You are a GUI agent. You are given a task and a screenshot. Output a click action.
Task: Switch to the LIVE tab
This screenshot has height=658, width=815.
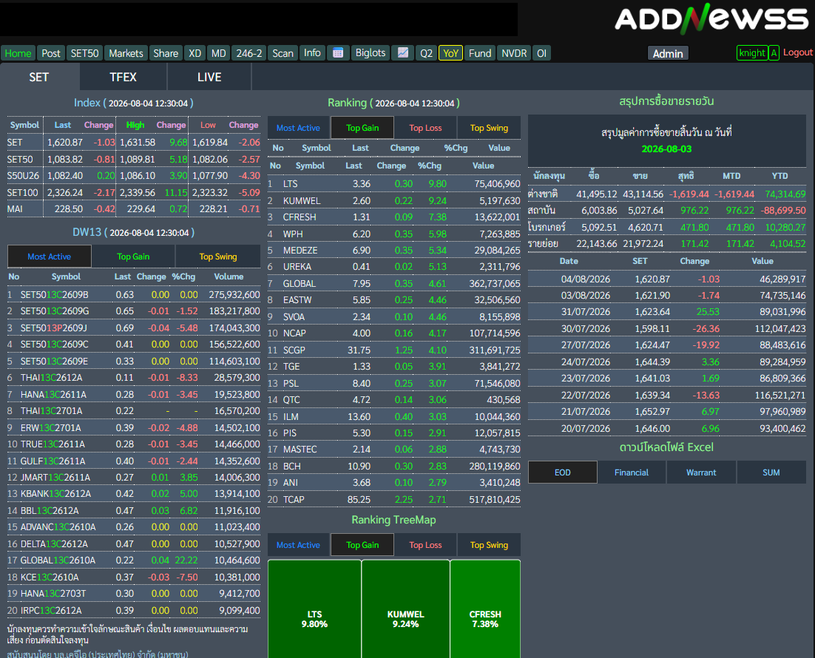209,77
